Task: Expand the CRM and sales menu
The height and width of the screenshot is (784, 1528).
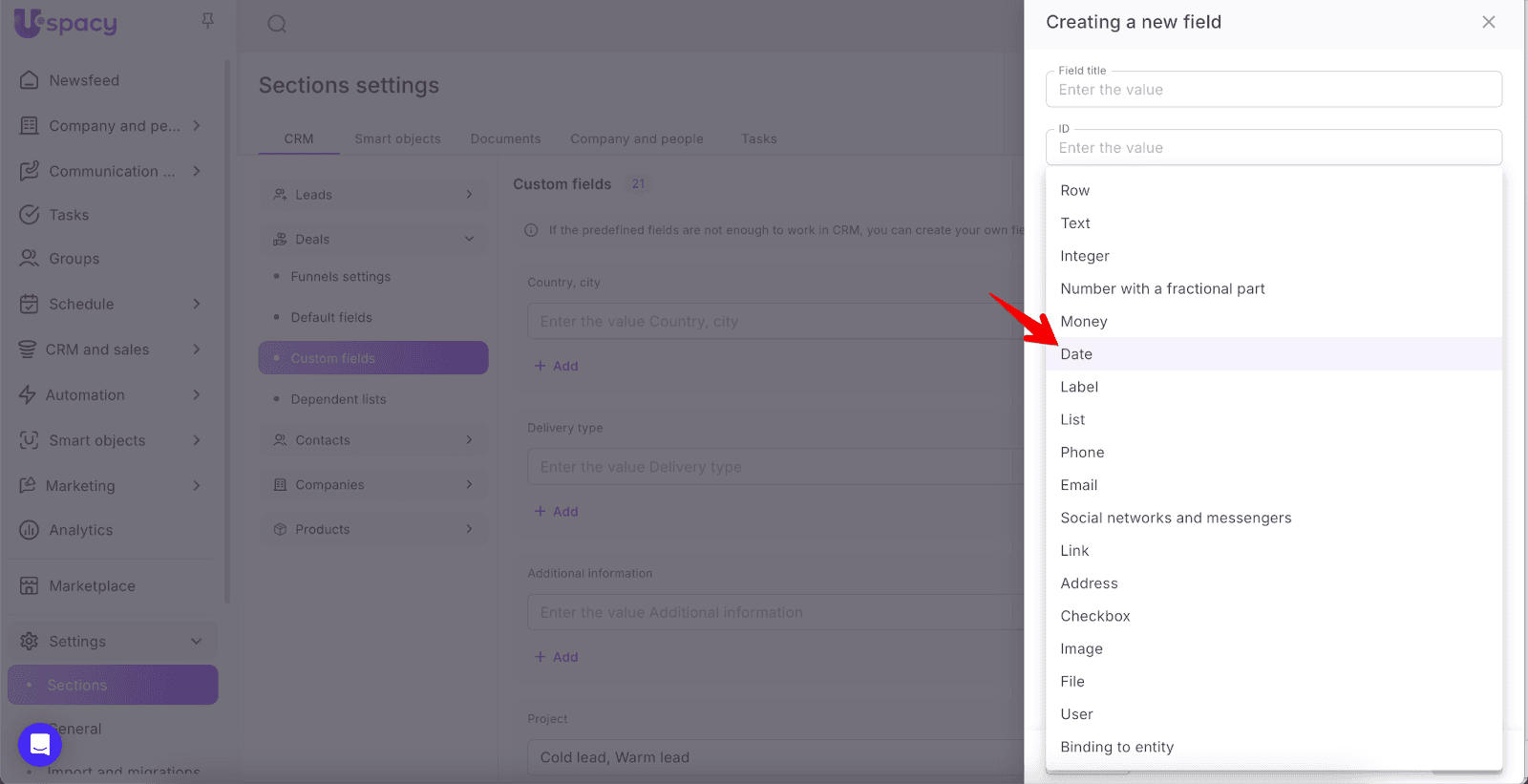Action: coord(197,350)
